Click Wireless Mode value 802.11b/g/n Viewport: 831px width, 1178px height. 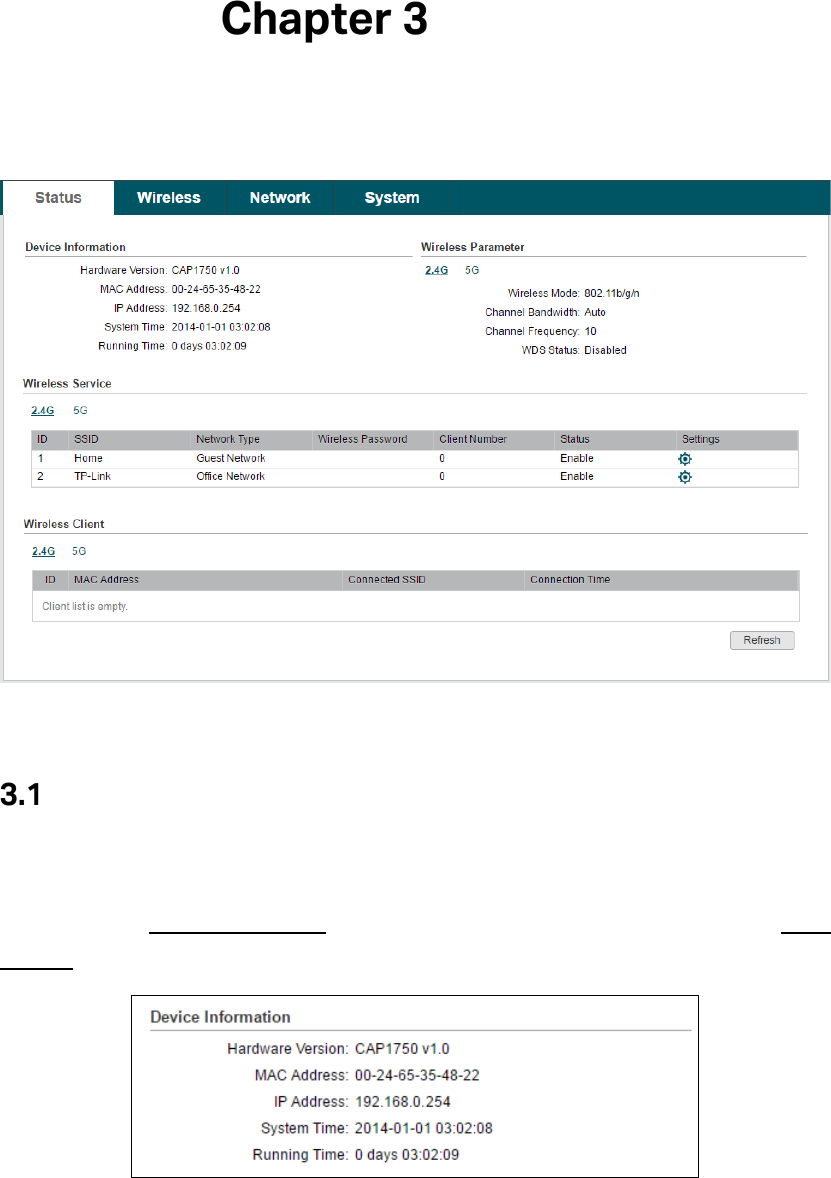coord(612,294)
